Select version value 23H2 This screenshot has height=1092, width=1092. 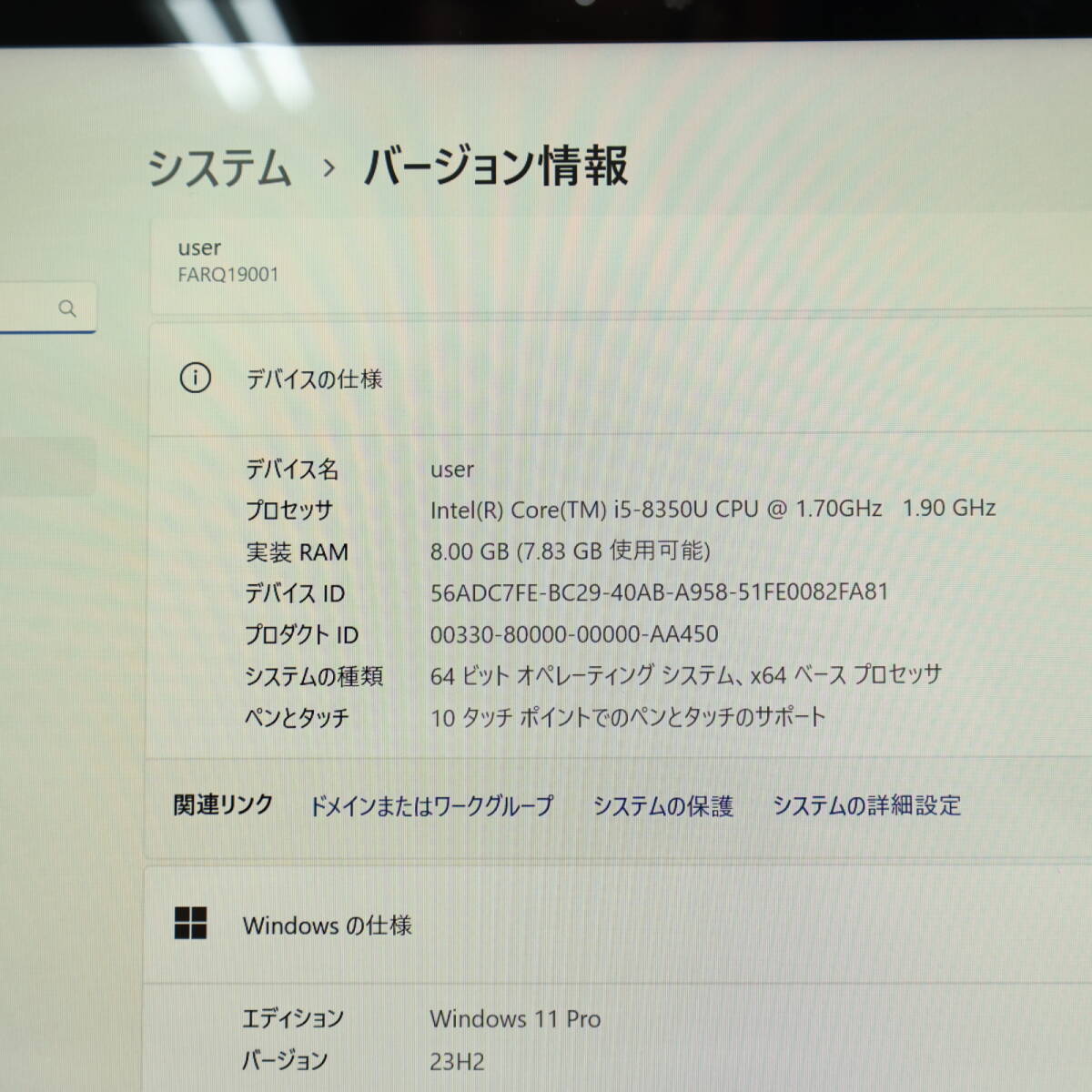click(x=457, y=1061)
